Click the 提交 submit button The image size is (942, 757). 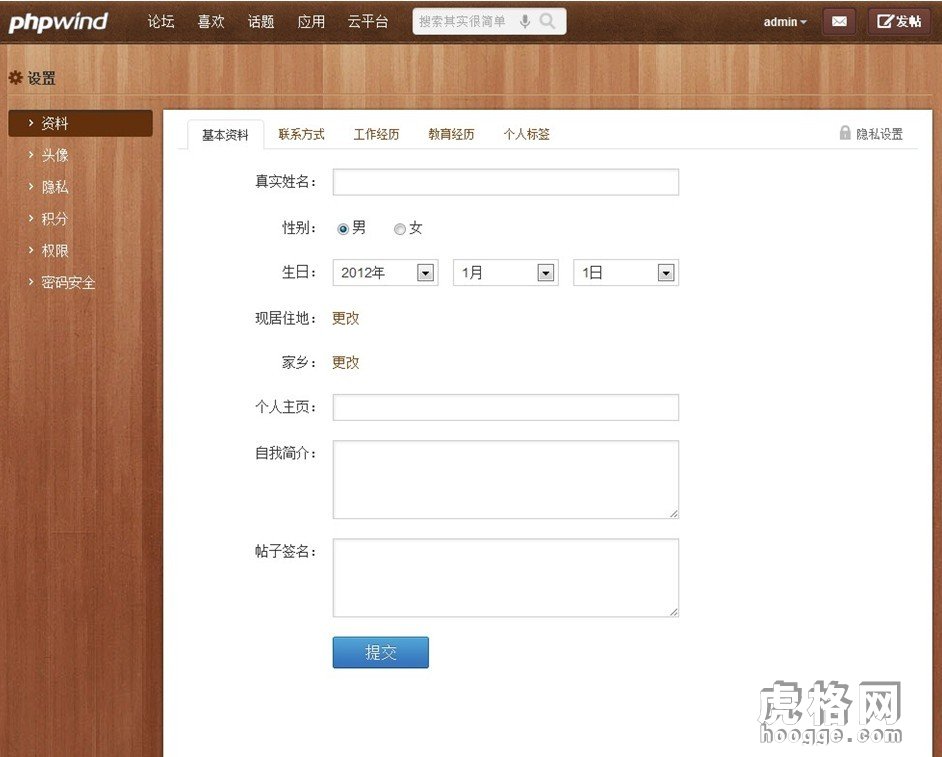click(380, 651)
